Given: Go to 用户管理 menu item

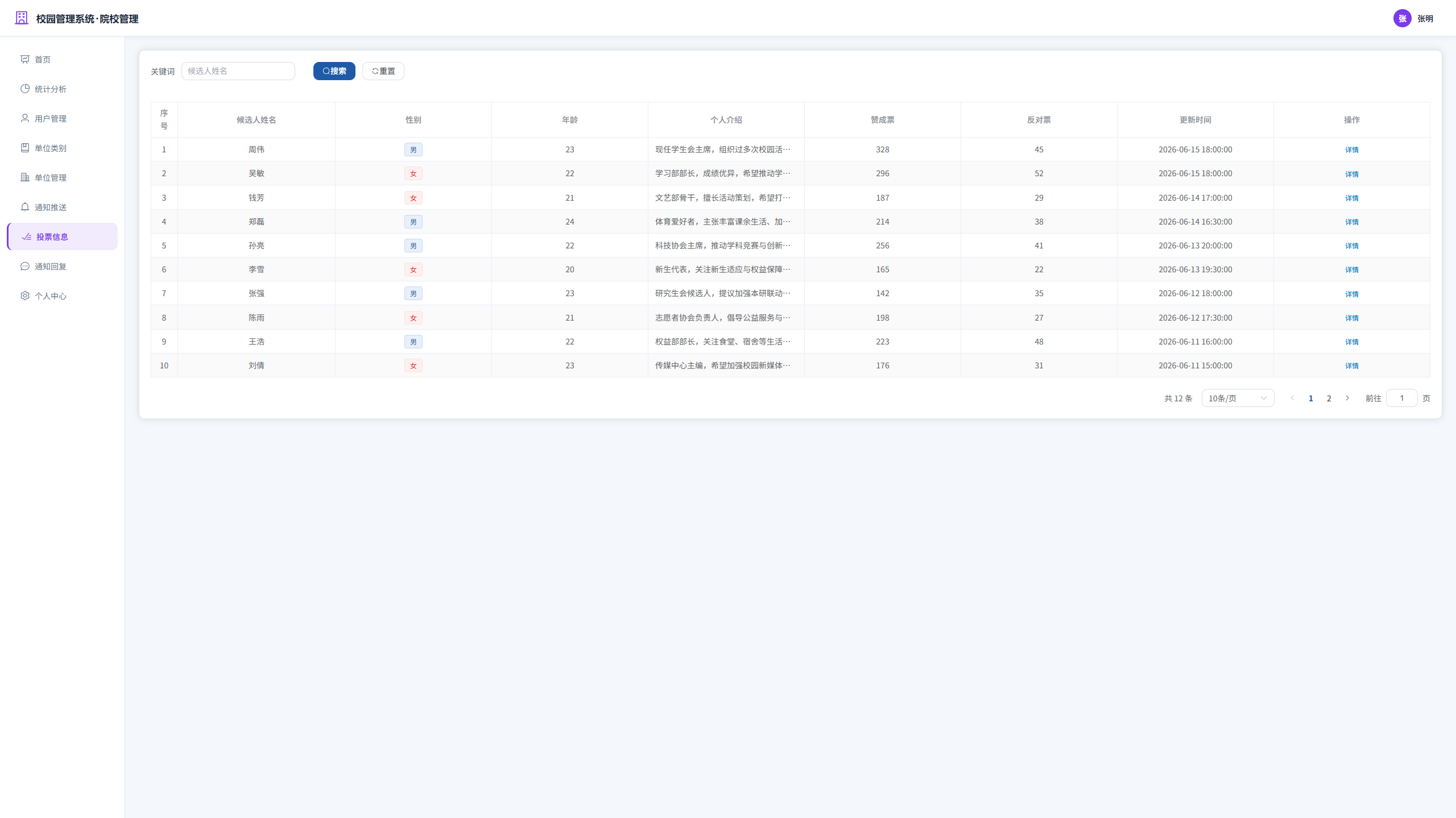Looking at the screenshot, I should click(63, 118).
